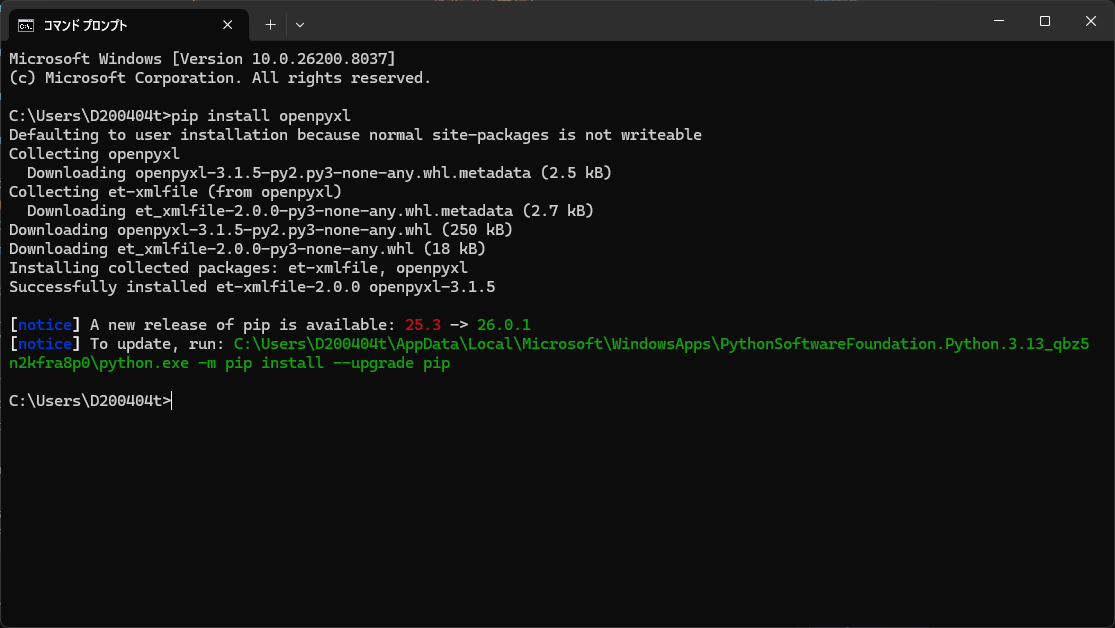This screenshot has width=1115, height=628.
Task: Close the terminal window
Action: click(1090, 21)
